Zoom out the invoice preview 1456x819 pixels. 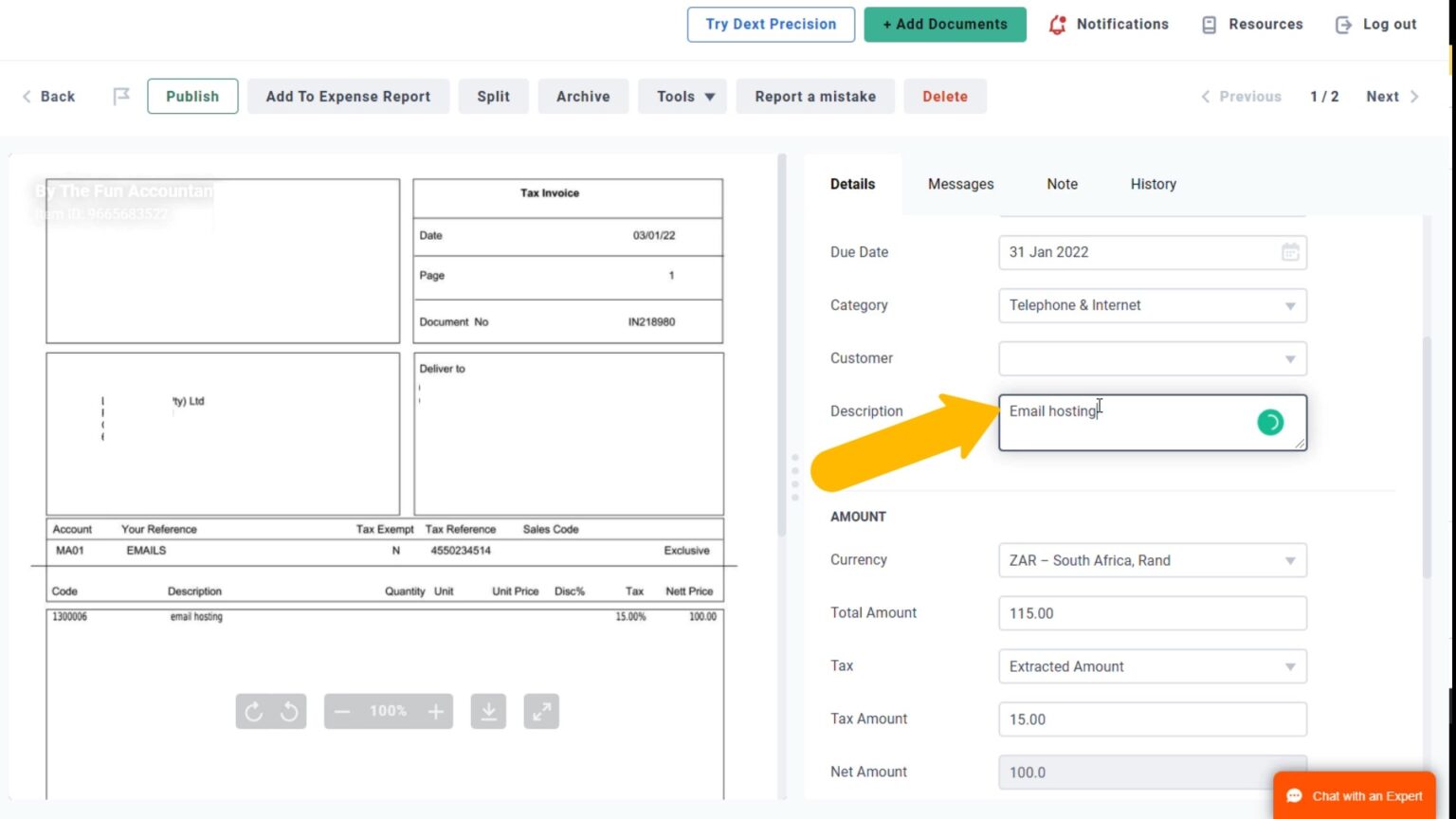[342, 712]
